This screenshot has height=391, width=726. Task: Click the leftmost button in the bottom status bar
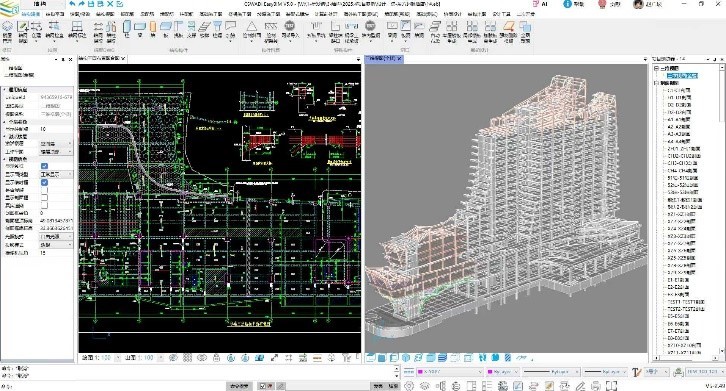click(240, 385)
